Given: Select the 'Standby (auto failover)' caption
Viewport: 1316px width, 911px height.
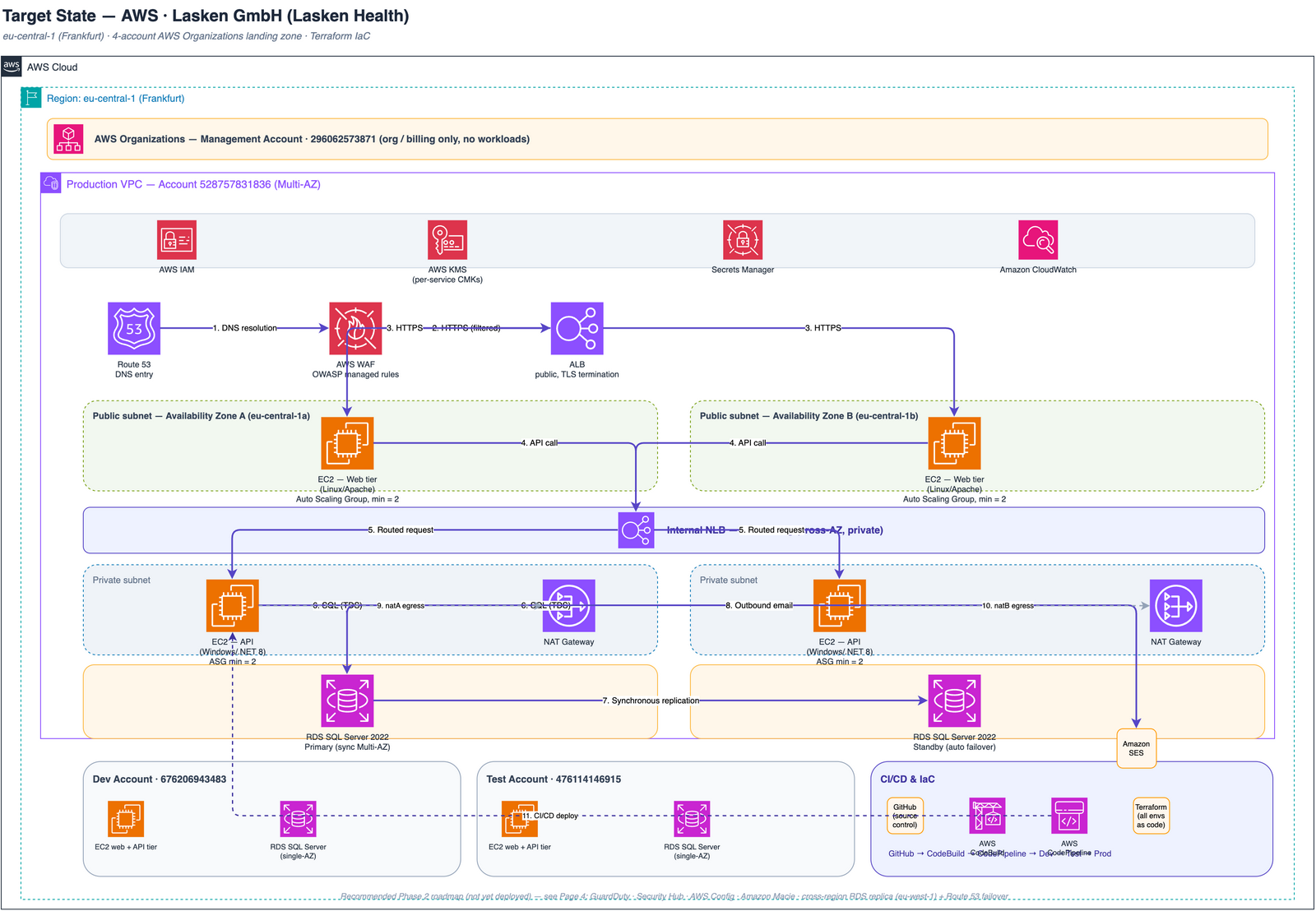Looking at the screenshot, I should [954, 747].
